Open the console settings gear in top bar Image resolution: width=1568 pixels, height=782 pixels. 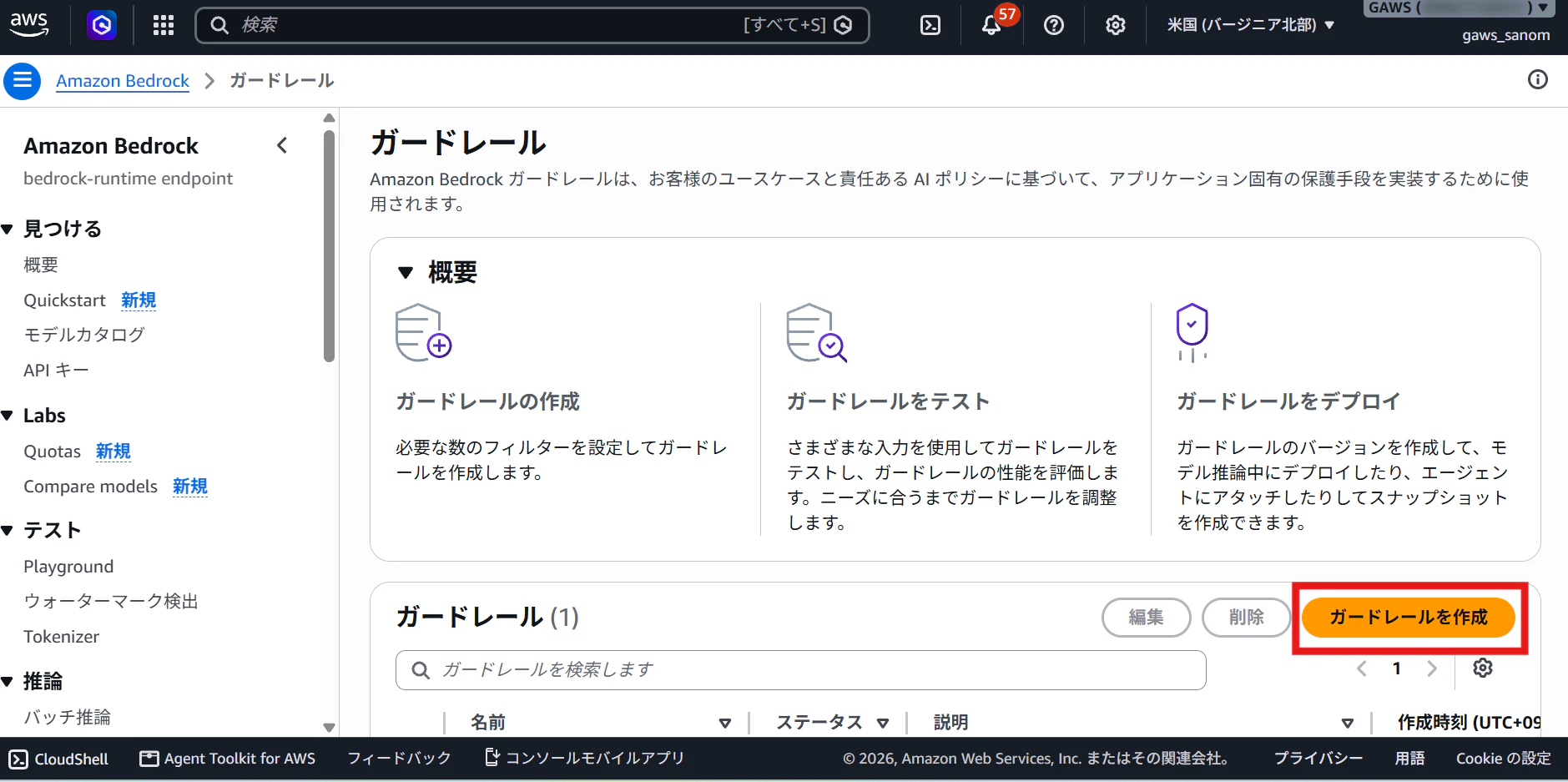point(1116,25)
